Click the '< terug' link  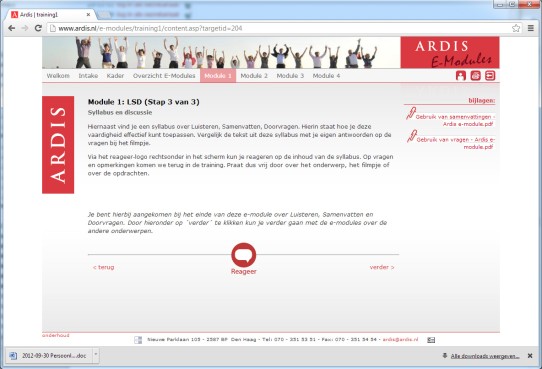click(103, 267)
